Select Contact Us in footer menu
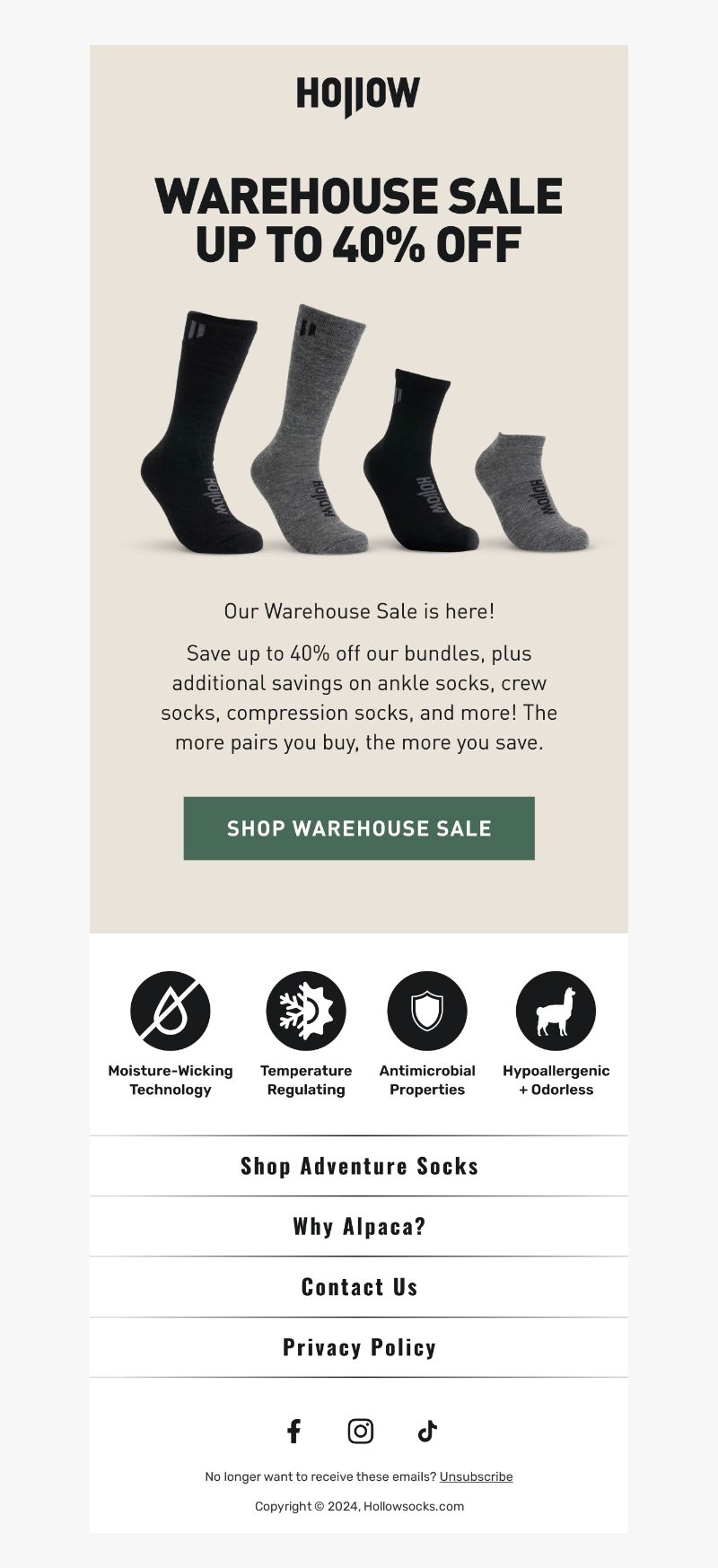The width and height of the screenshot is (718, 1568). click(x=359, y=1287)
